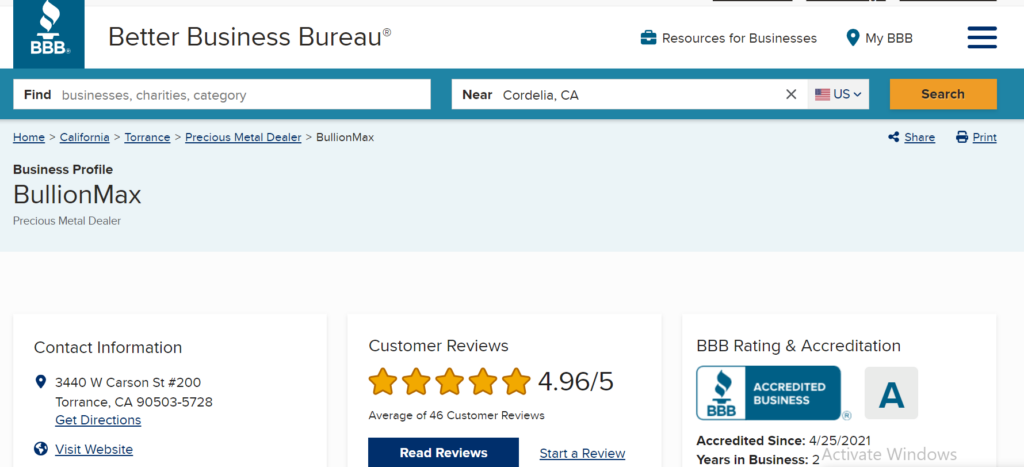
Task: Open Resources for Businesses link
Action: tap(739, 39)
